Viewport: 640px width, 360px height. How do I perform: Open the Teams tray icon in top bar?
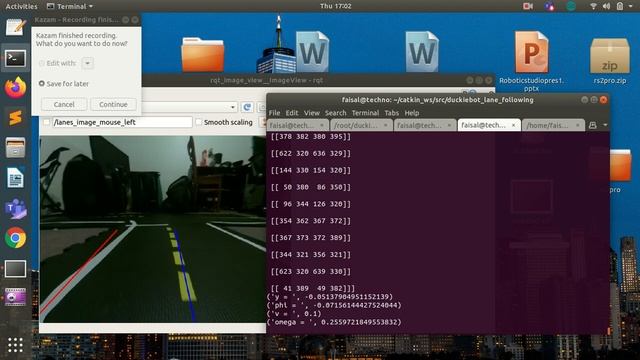(549, 6)
